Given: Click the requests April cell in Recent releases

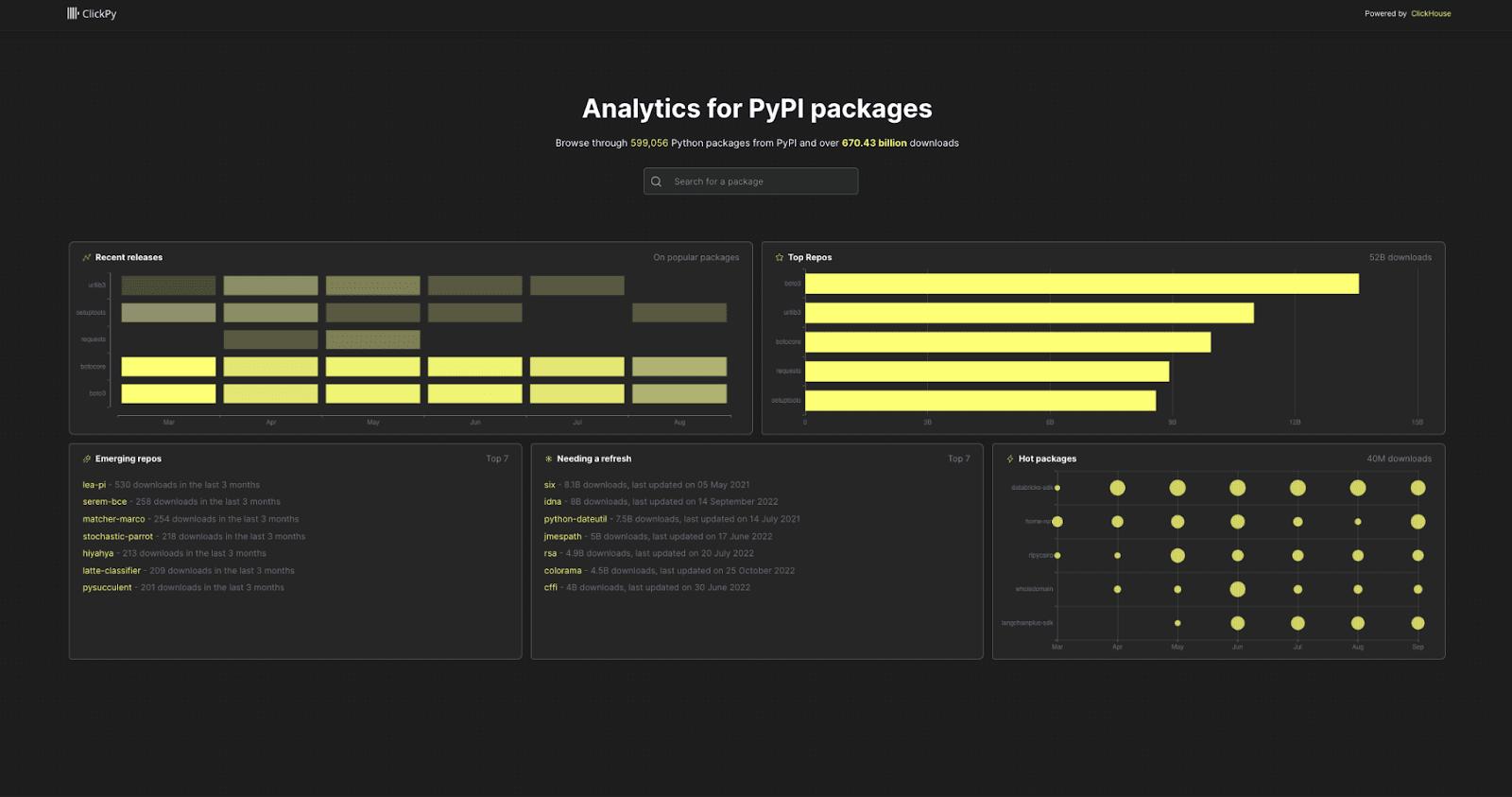Looking at the screenshot, I should pos(270,339).
